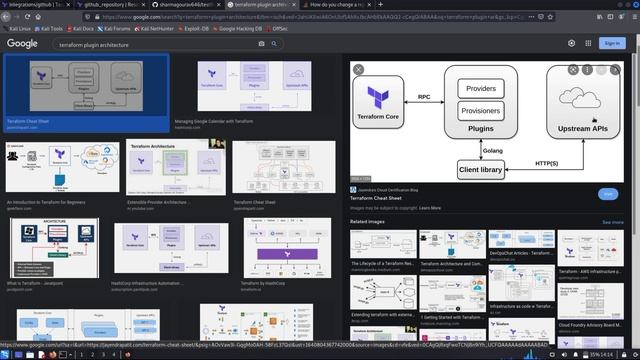Click the magnifier search button
The height and width of the screenshot is (360, 640).
pyautogui.click(x=274, y=44)
